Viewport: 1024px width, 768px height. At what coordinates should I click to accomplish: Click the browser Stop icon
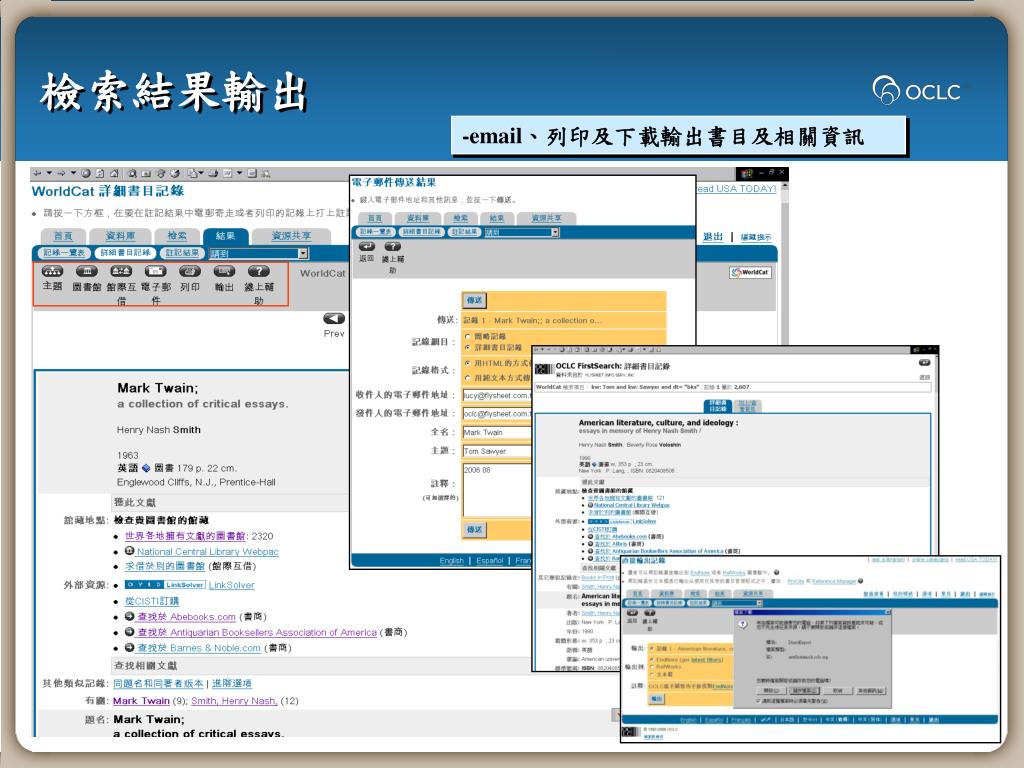[x=86, y=173]
